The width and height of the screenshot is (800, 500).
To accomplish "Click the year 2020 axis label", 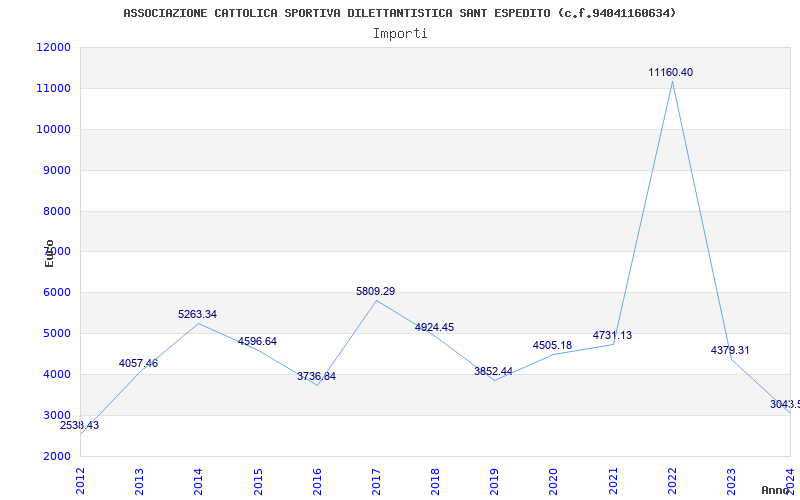I will [x=554, y=481].
